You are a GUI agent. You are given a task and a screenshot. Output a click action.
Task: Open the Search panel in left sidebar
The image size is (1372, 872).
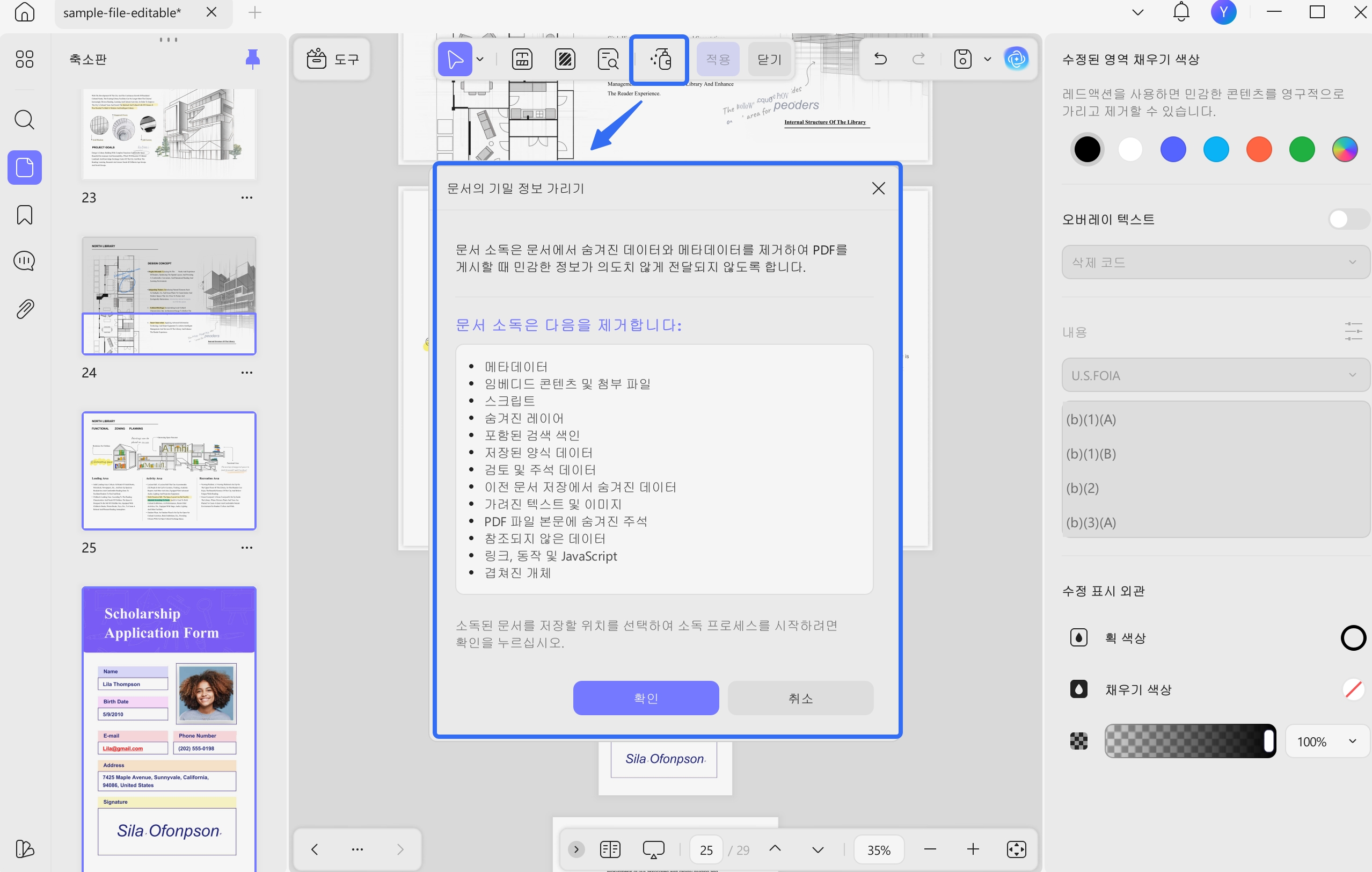point(25,120)
